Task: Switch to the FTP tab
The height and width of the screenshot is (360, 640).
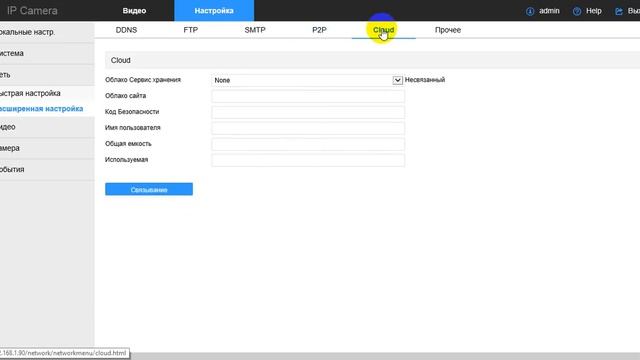Action: [x=191, y=30]
